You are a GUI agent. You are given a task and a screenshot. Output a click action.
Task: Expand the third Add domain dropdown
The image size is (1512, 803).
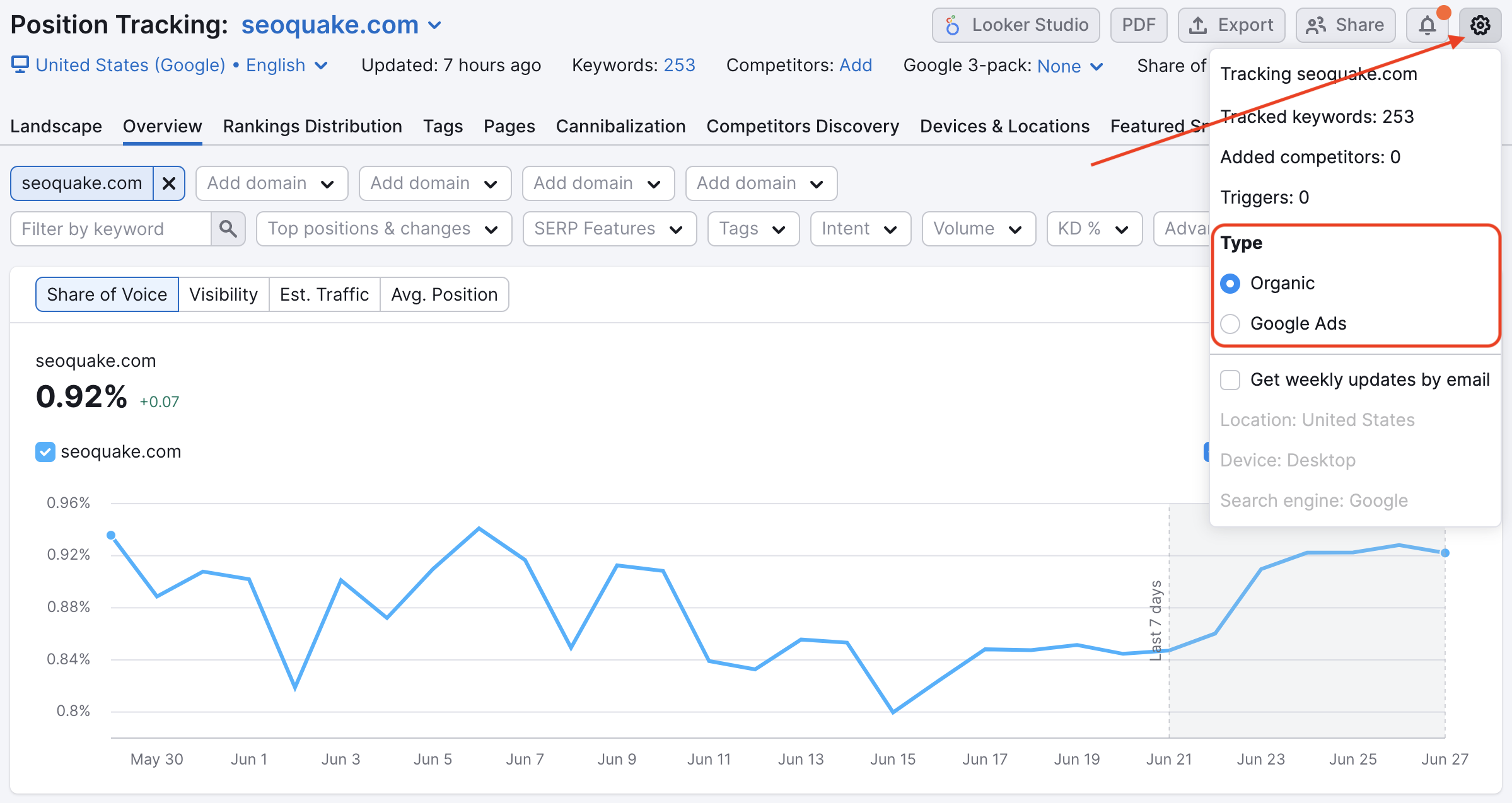[598, 183]
